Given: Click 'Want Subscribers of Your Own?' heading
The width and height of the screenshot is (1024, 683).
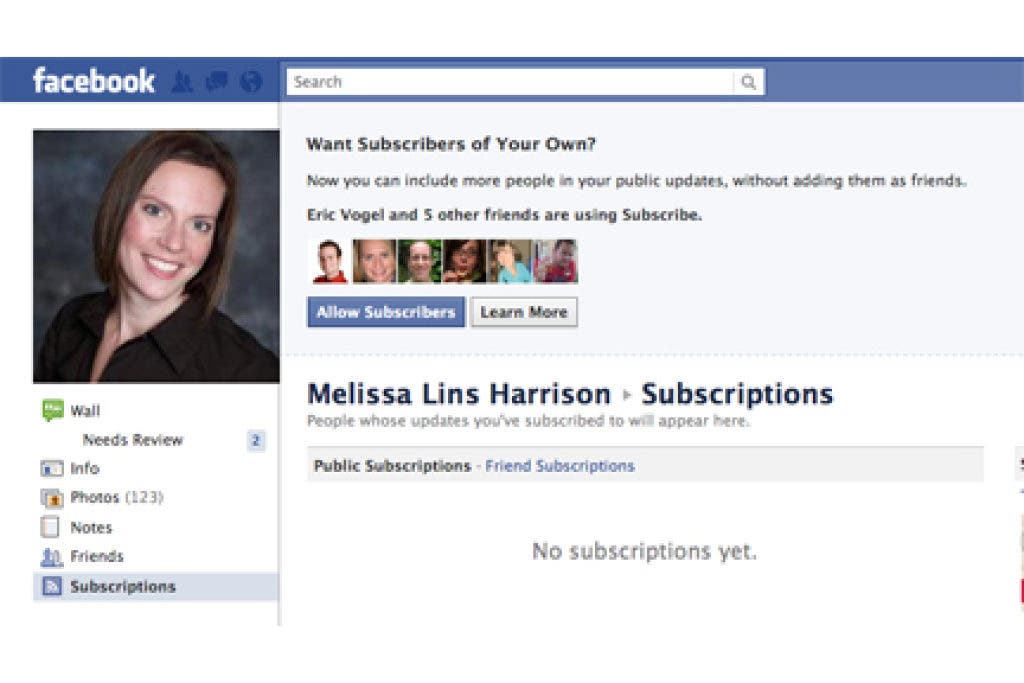Looking at the screenshot, I should pos(451,144).
